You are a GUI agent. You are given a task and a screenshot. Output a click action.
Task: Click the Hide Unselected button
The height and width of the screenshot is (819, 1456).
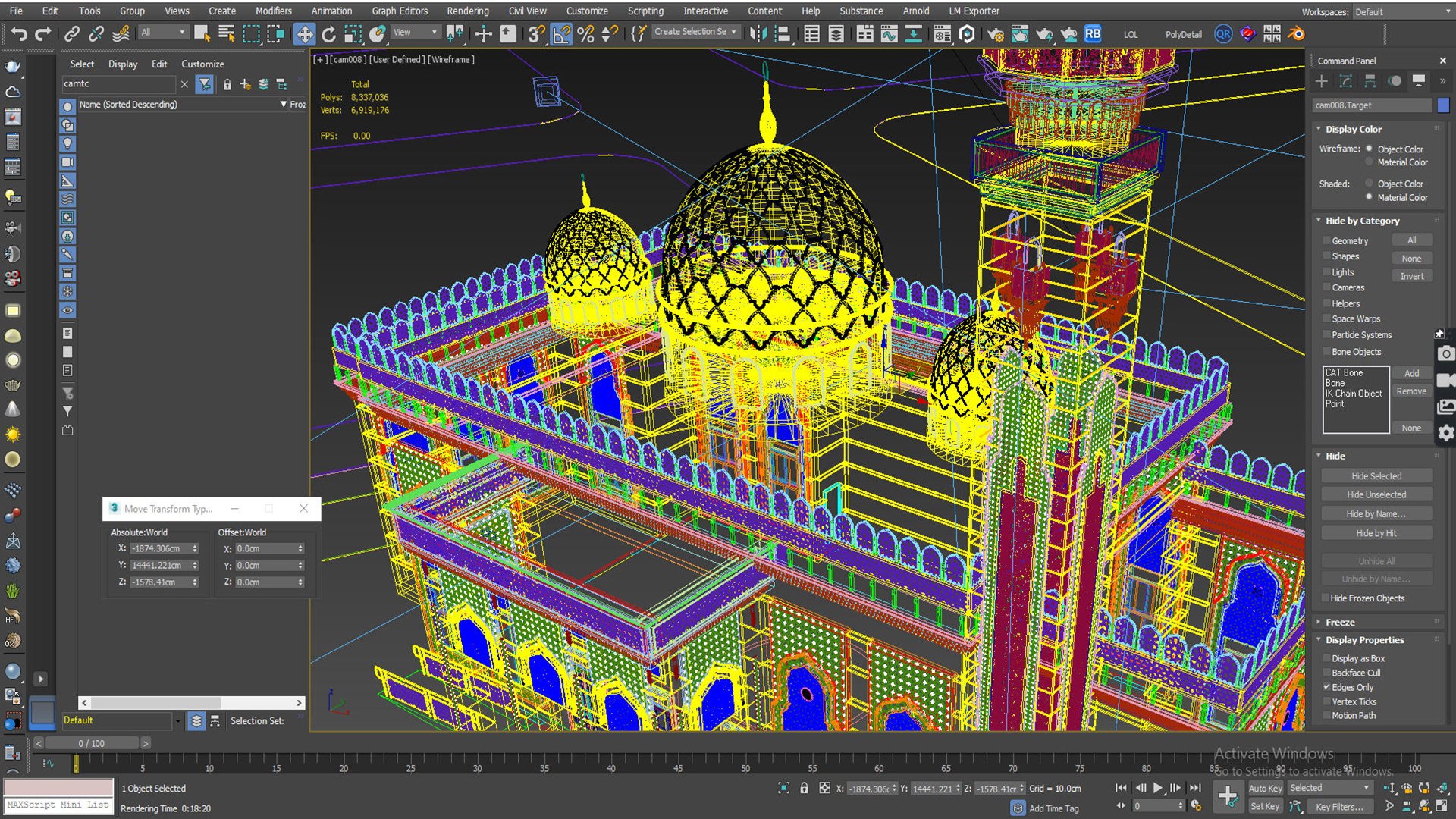[1376, 494]
